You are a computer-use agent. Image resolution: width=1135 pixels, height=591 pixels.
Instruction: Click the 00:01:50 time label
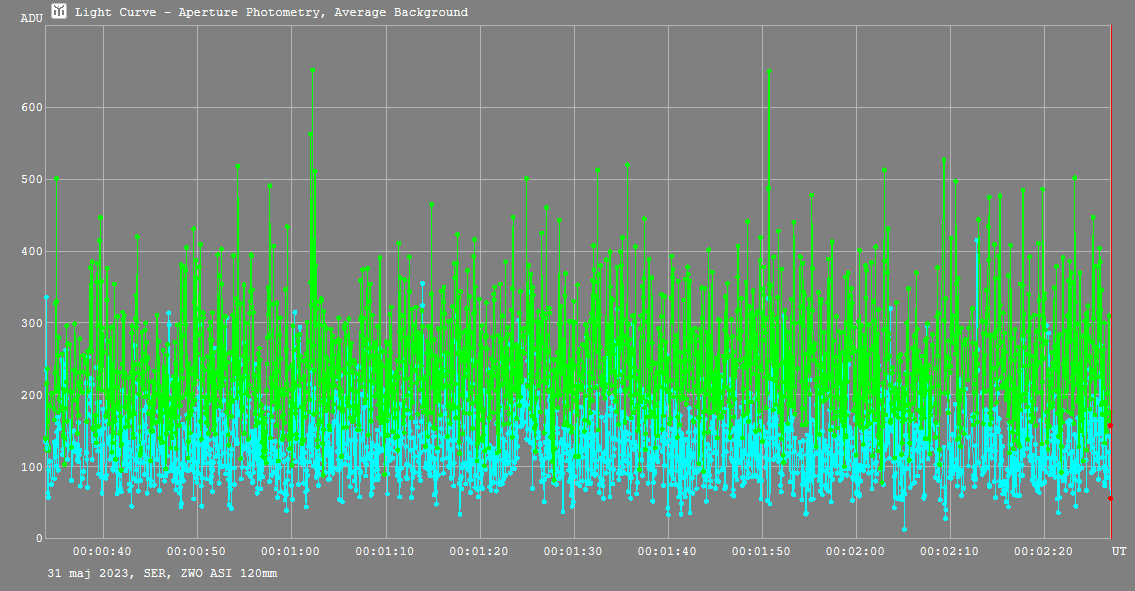pos(761,551)
